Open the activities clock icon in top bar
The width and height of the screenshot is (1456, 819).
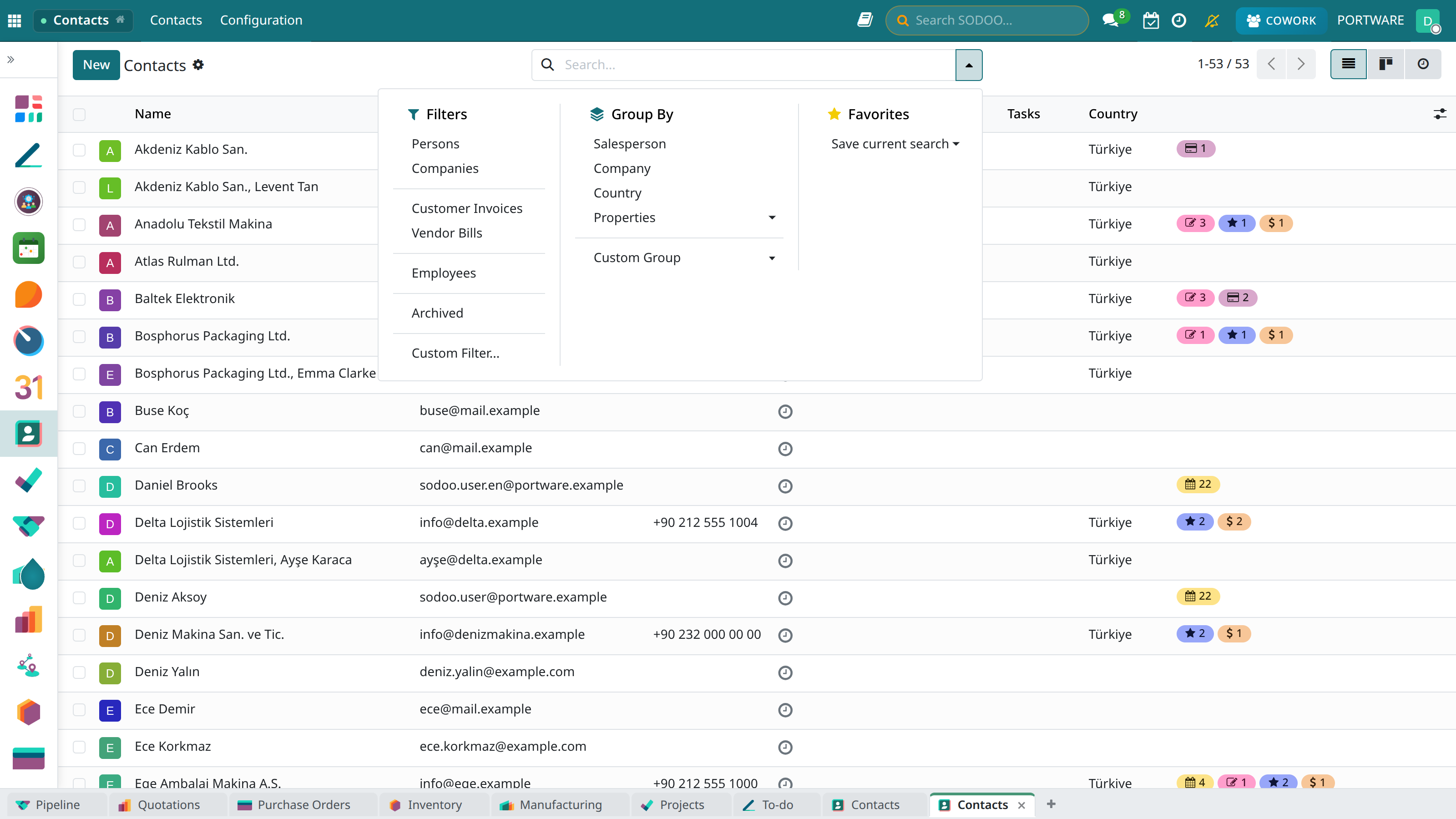tap(1179, 20)
